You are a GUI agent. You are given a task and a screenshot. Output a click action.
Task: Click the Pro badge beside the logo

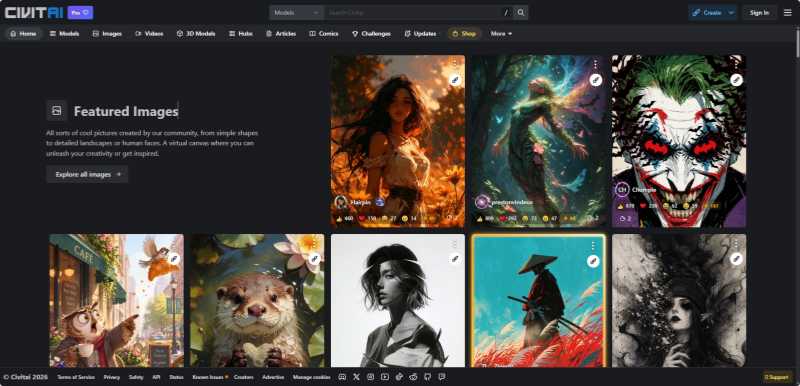tap(80, 13)
